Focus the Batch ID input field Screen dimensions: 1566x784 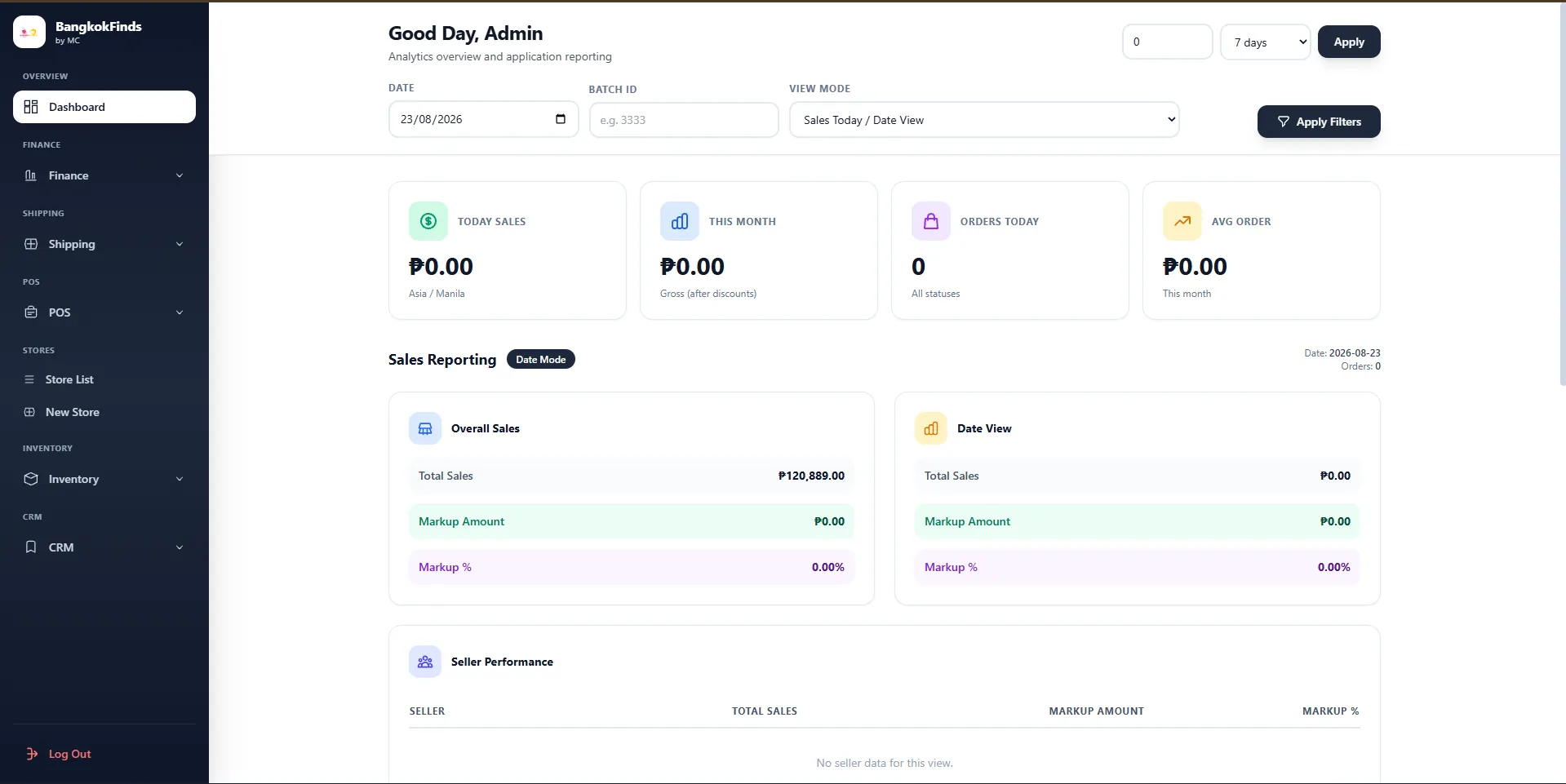click(x=684, y=120)
